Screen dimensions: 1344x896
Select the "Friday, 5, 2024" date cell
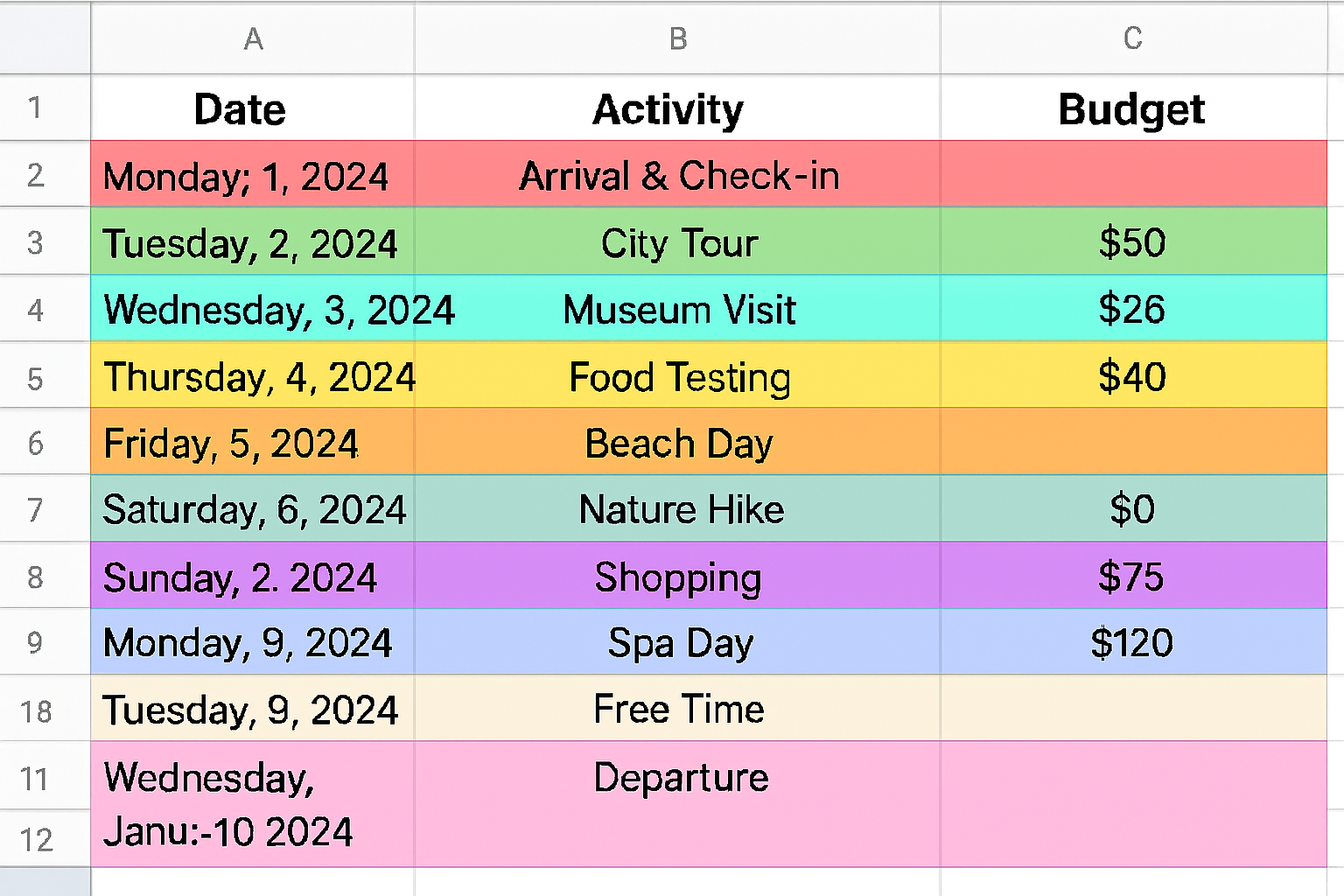point(232,444)
